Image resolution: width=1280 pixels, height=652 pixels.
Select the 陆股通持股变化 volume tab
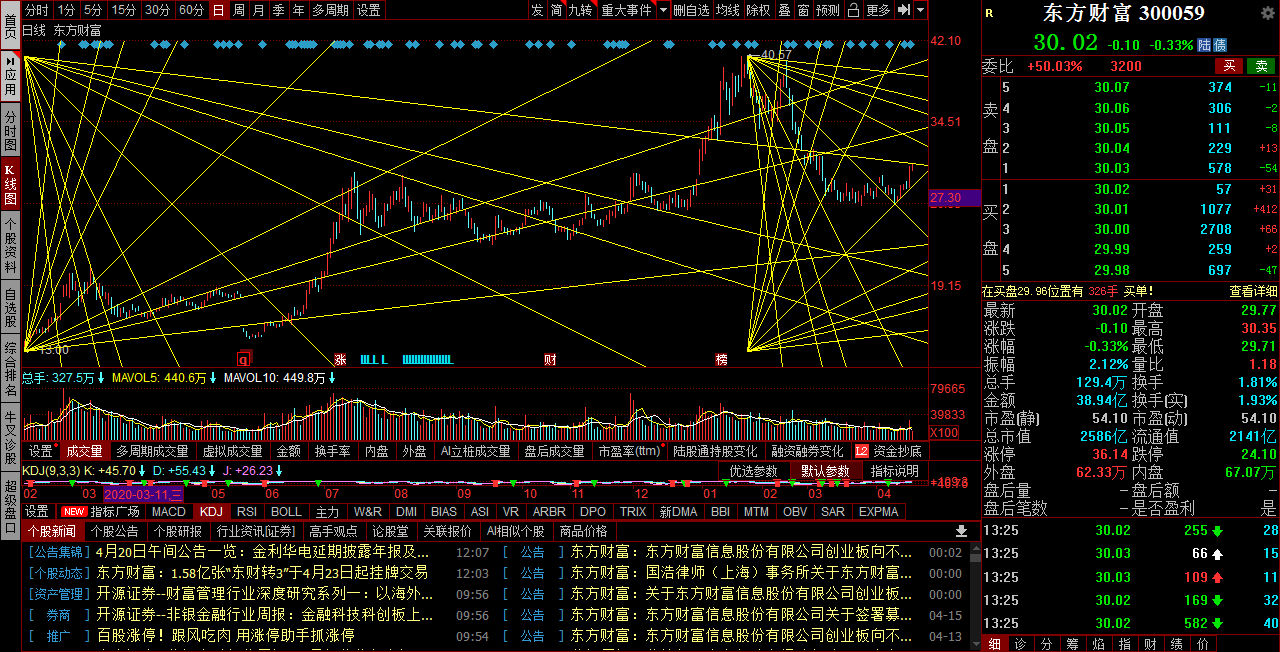pos(716,451)
